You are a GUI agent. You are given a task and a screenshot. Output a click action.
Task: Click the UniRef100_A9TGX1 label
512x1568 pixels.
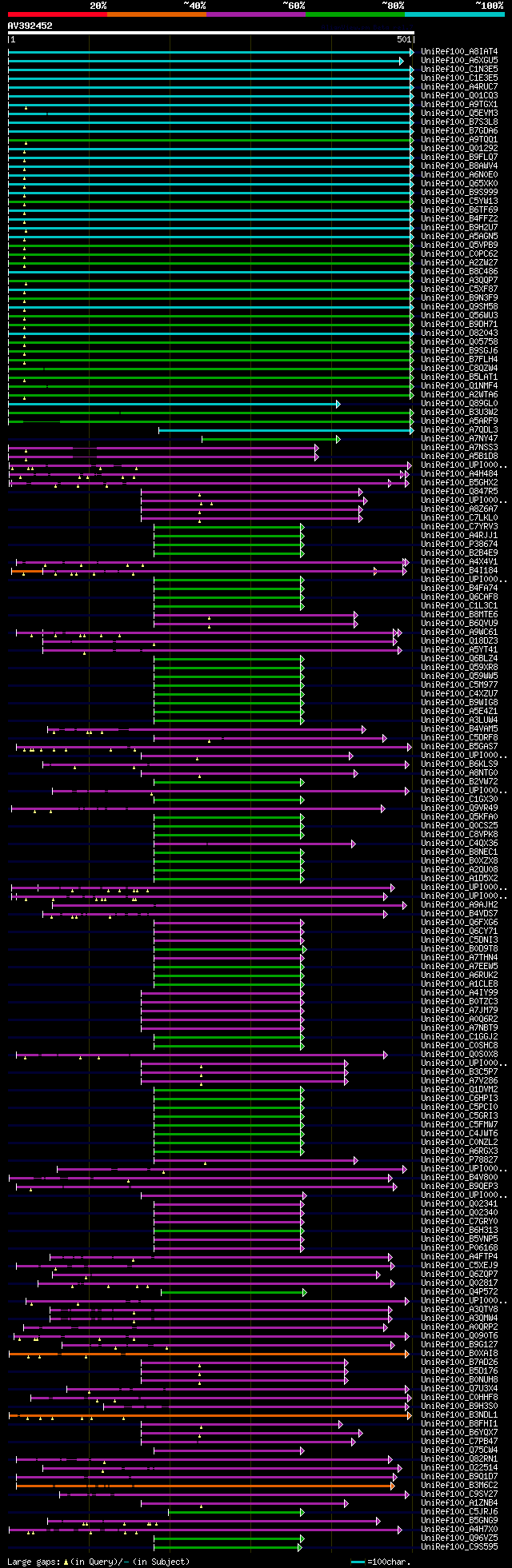459,105
